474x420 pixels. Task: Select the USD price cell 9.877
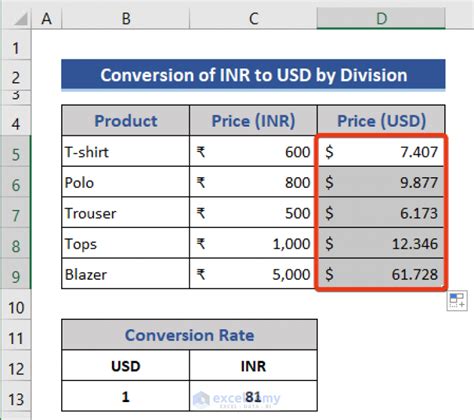(381, 181)
